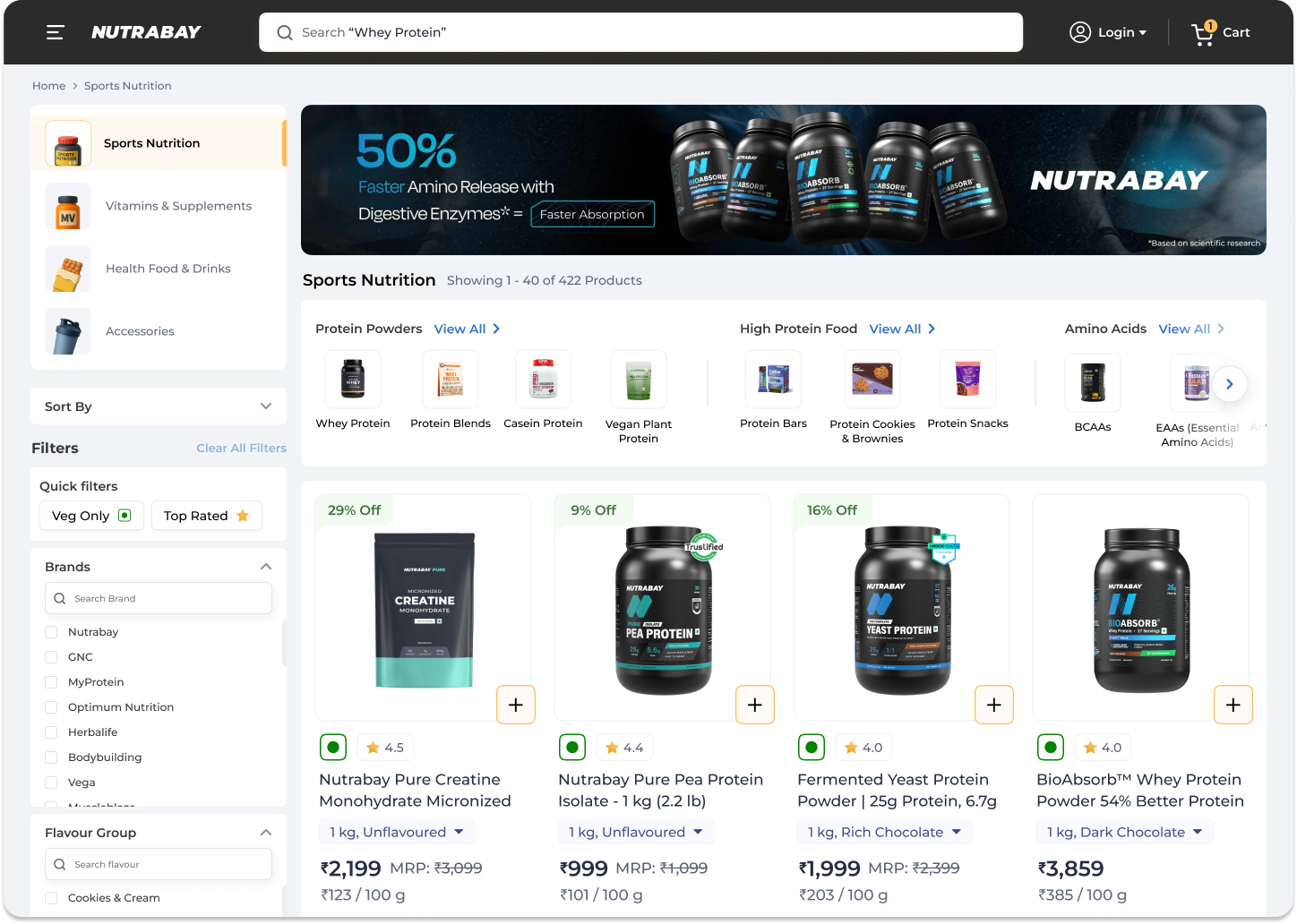The image size is (1297, 924).
Task: Open Vitamins & Supplements sidebar category
Action: 159,206
